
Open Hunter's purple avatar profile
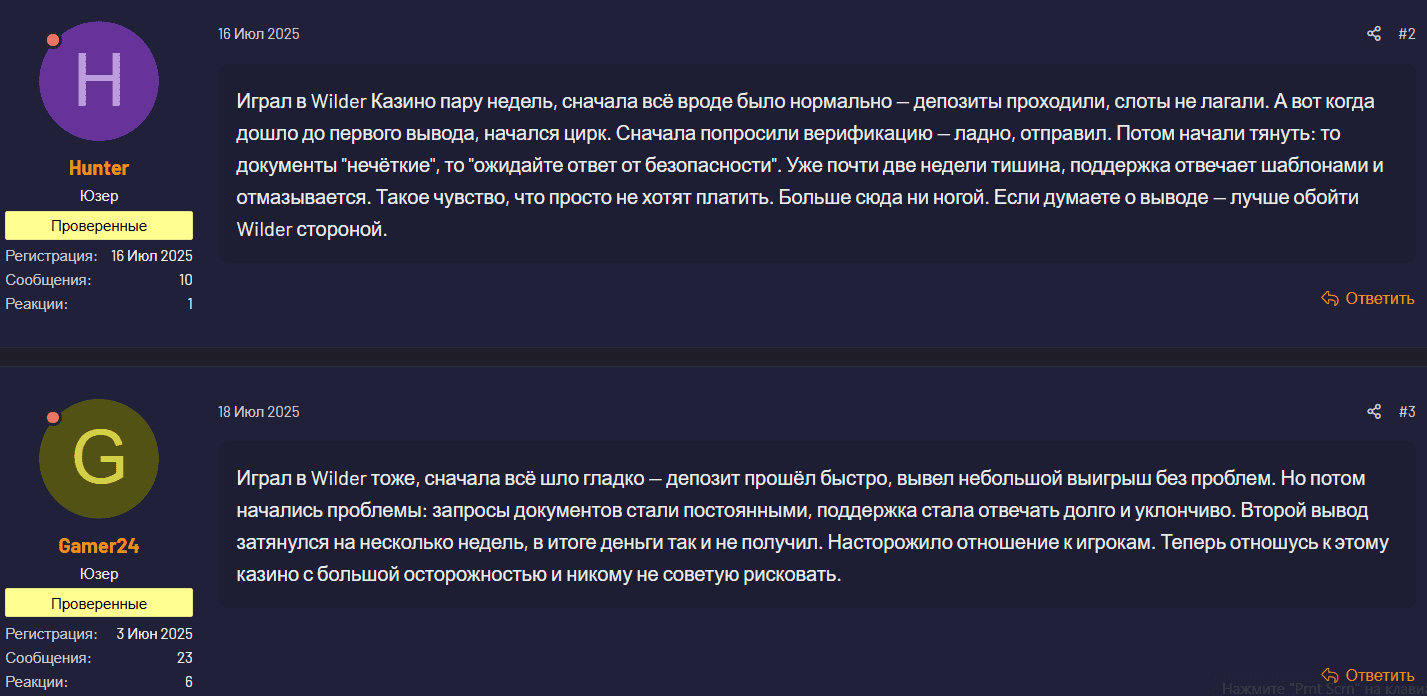click(x=99, y=81)
